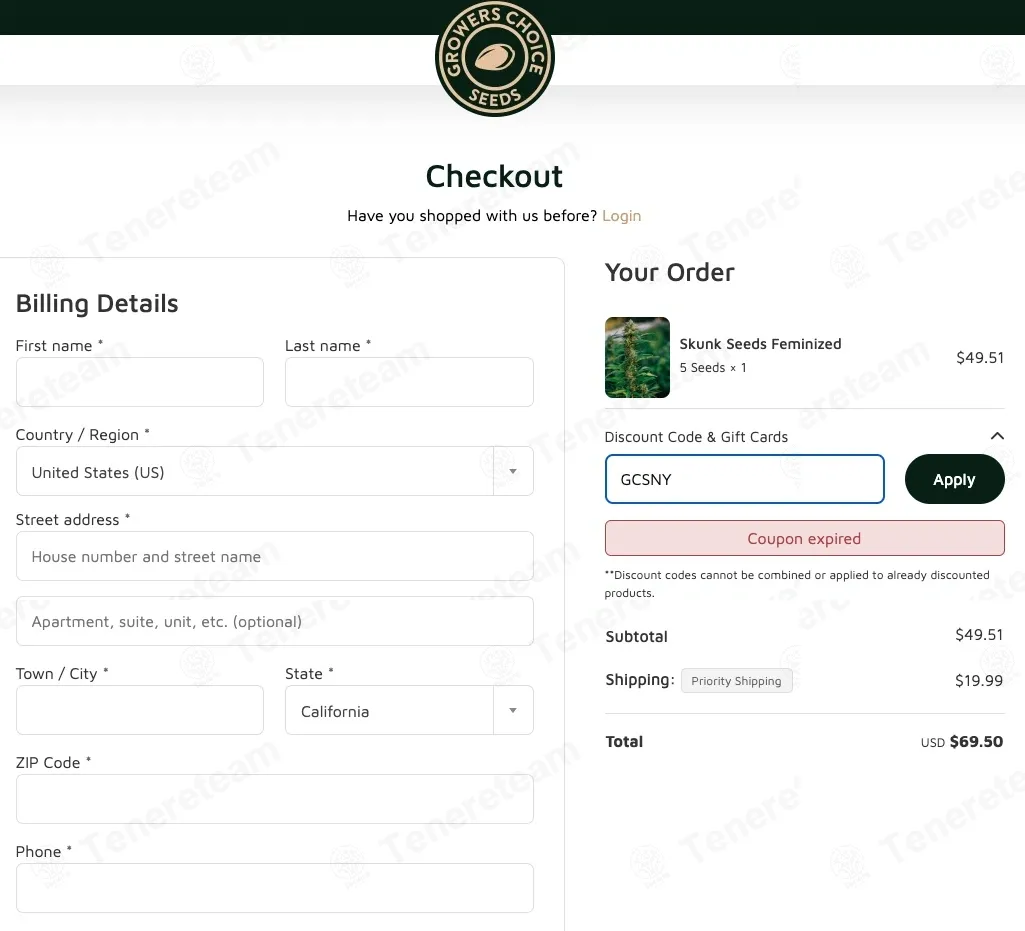Image resolution: width=1025 pixels, height=931 pixels.
Task: Focus the ZIP Code field
Action: (275, 799)
